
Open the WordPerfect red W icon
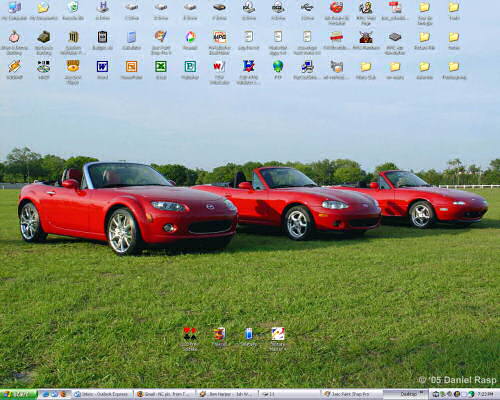click(x=219, y=72)
